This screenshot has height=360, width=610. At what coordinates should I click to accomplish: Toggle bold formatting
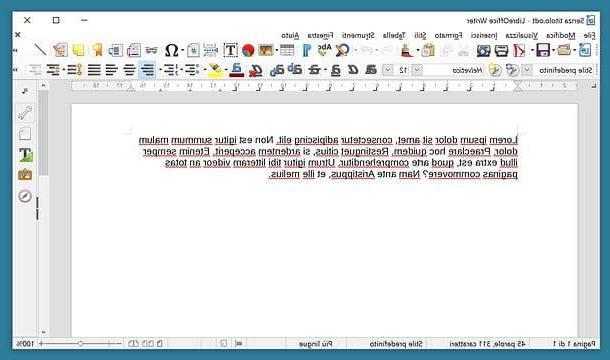[371, 70]
